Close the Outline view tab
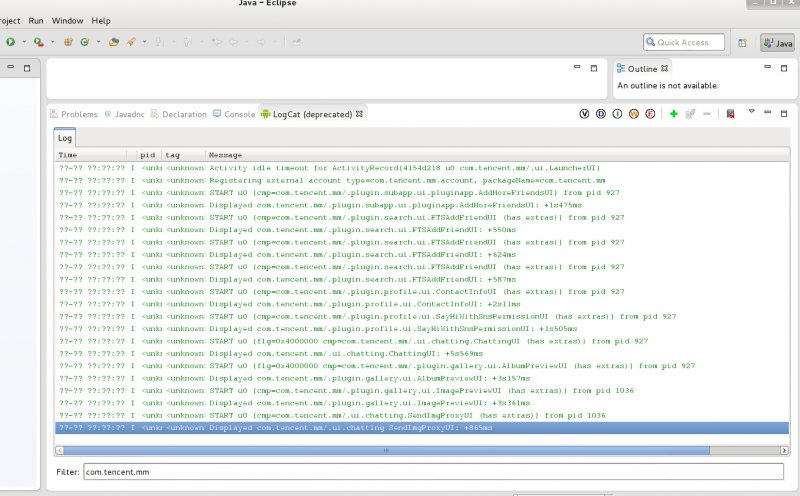800x496 pixels. coord(664,68)
